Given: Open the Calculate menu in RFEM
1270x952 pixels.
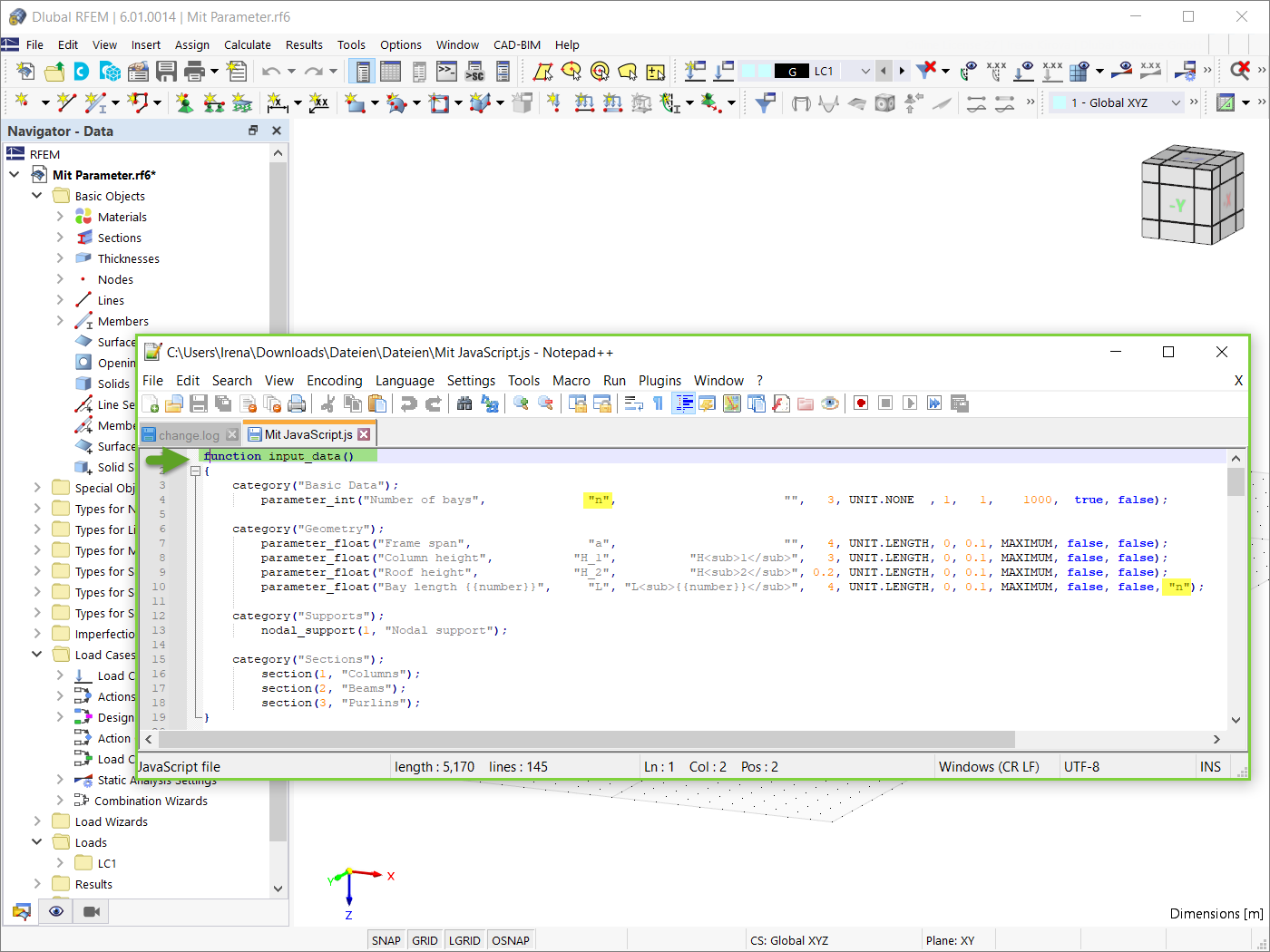Looking at the screenshot, I should (x=248, y=44).
